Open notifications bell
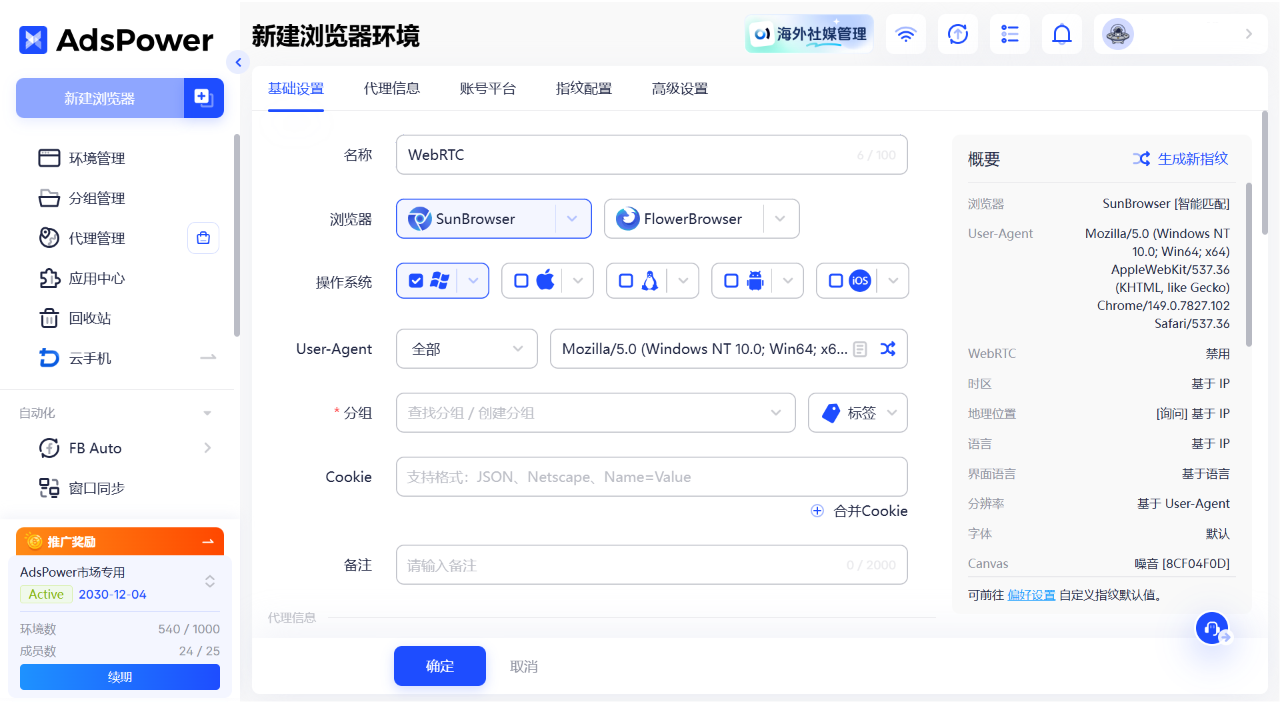1280x702 pixels. pyautogui.click(x=1062, y=34)
